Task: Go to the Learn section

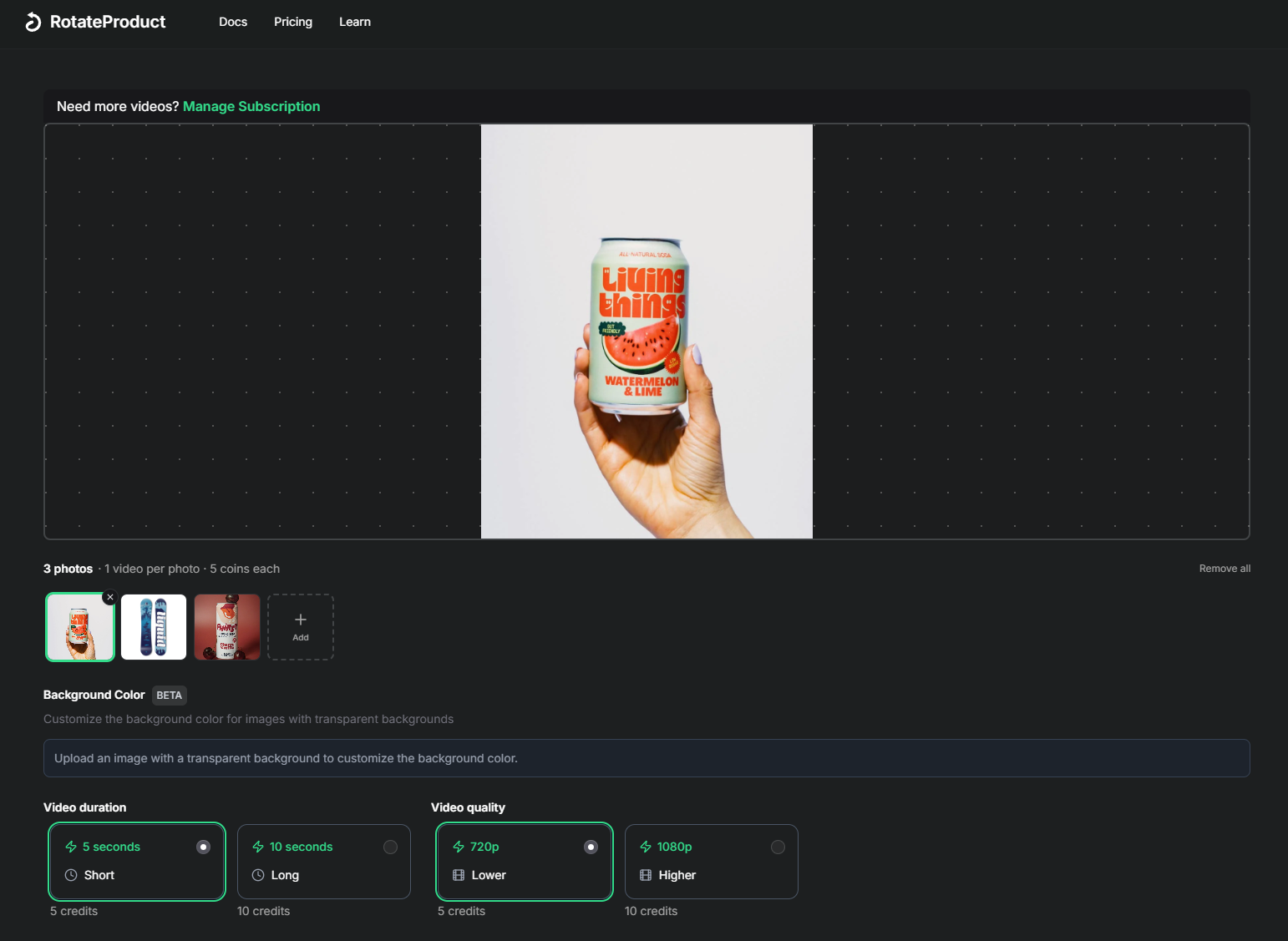Action: click(355, 22)
